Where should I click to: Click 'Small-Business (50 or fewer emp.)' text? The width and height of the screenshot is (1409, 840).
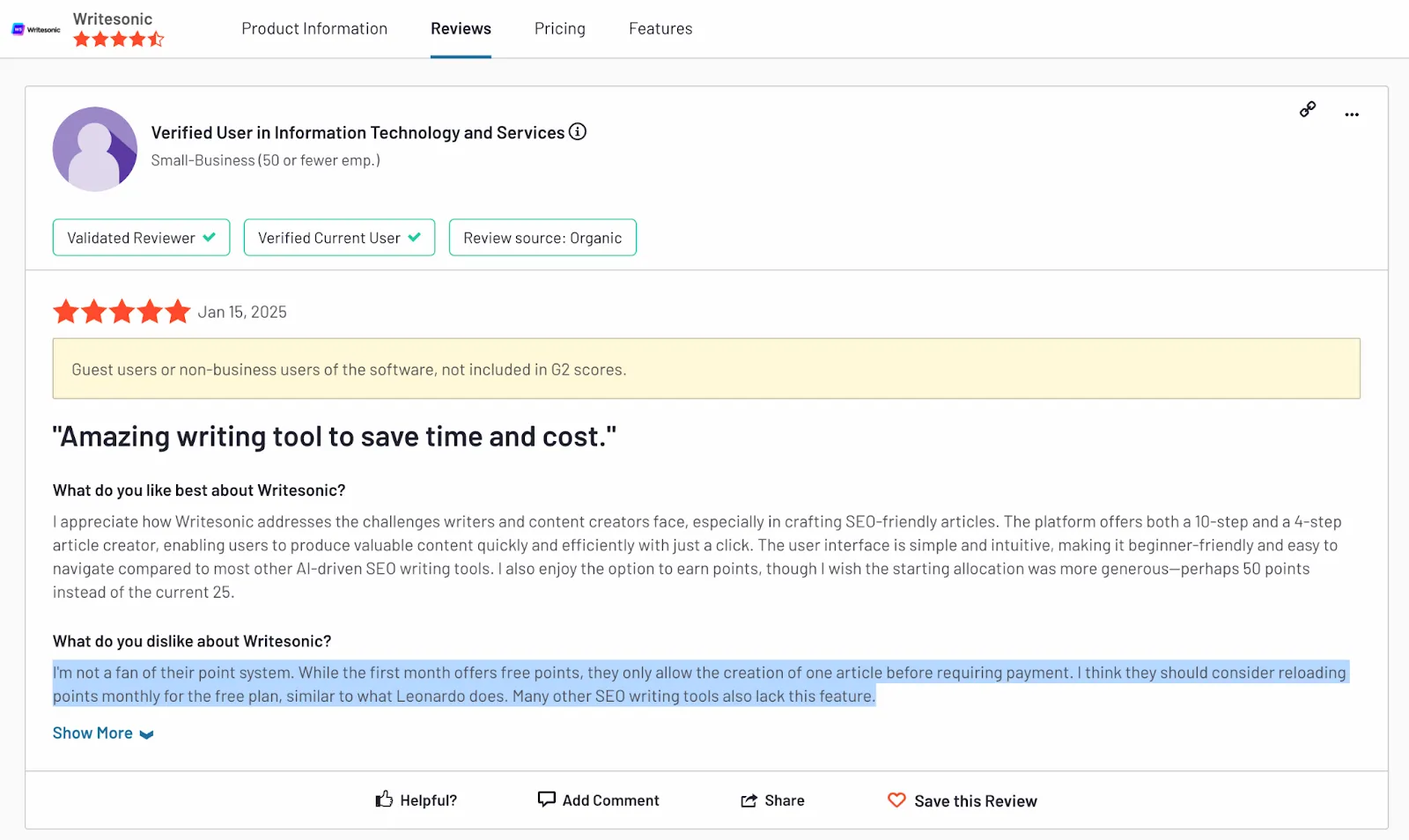pos(265,160)
